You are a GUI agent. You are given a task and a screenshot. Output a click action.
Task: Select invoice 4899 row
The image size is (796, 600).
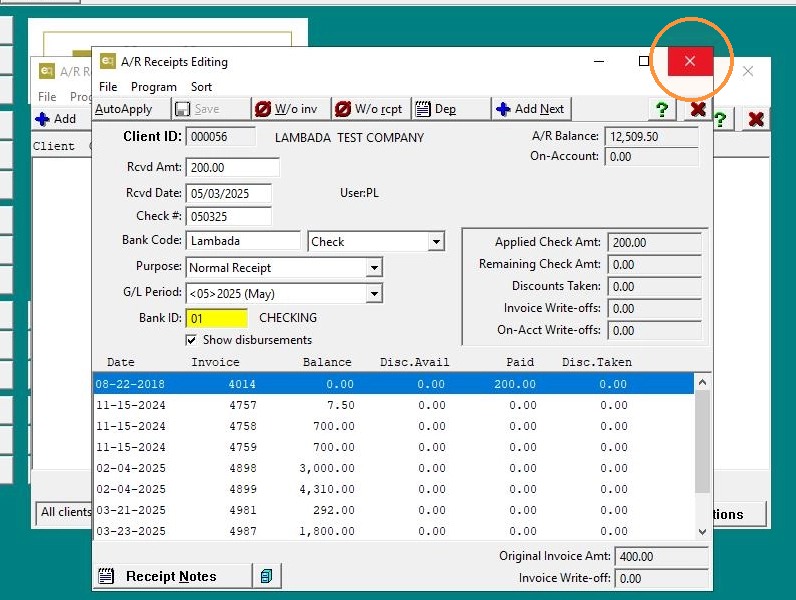click(x=393, y=489)
